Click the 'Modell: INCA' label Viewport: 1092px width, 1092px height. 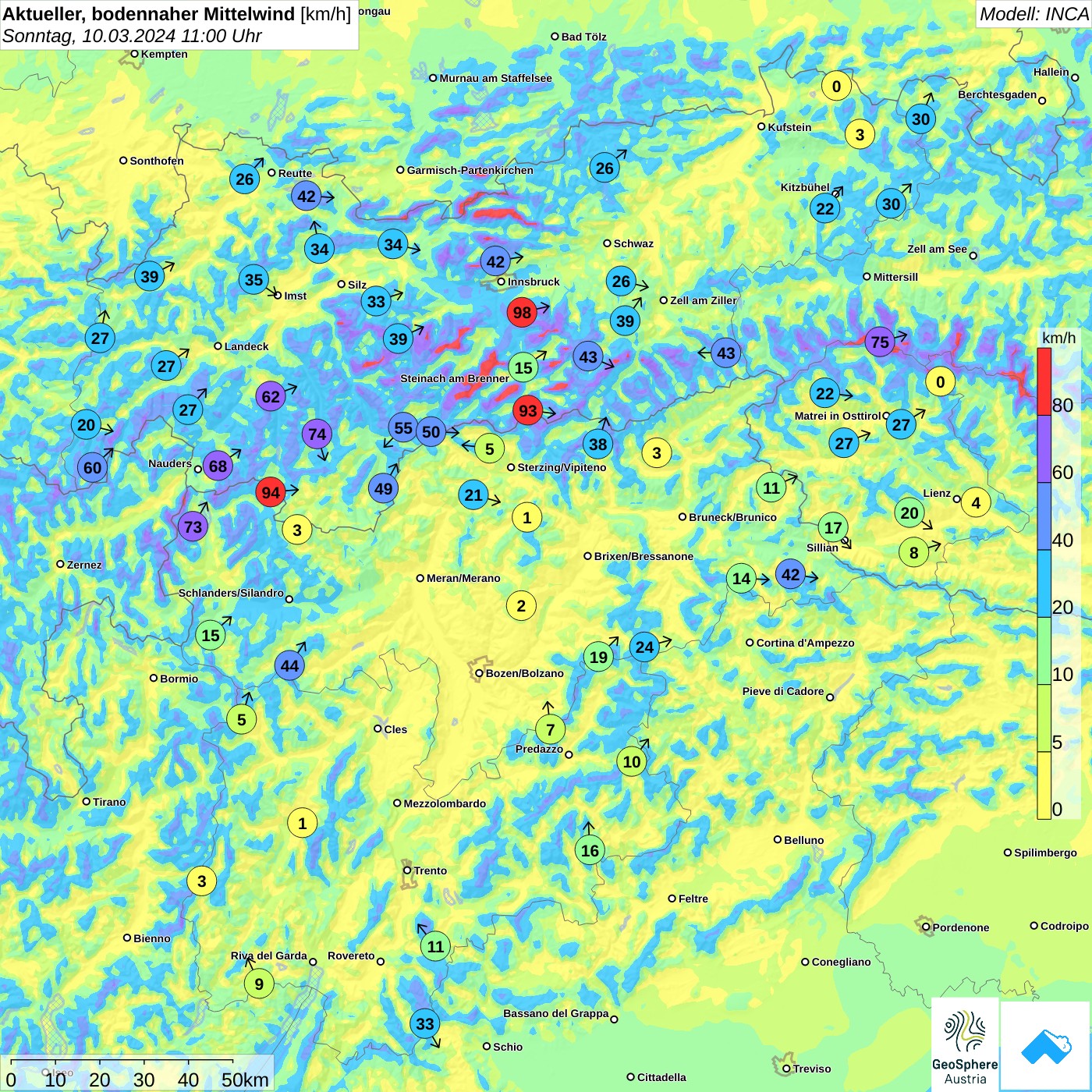tap(1034, 14)
